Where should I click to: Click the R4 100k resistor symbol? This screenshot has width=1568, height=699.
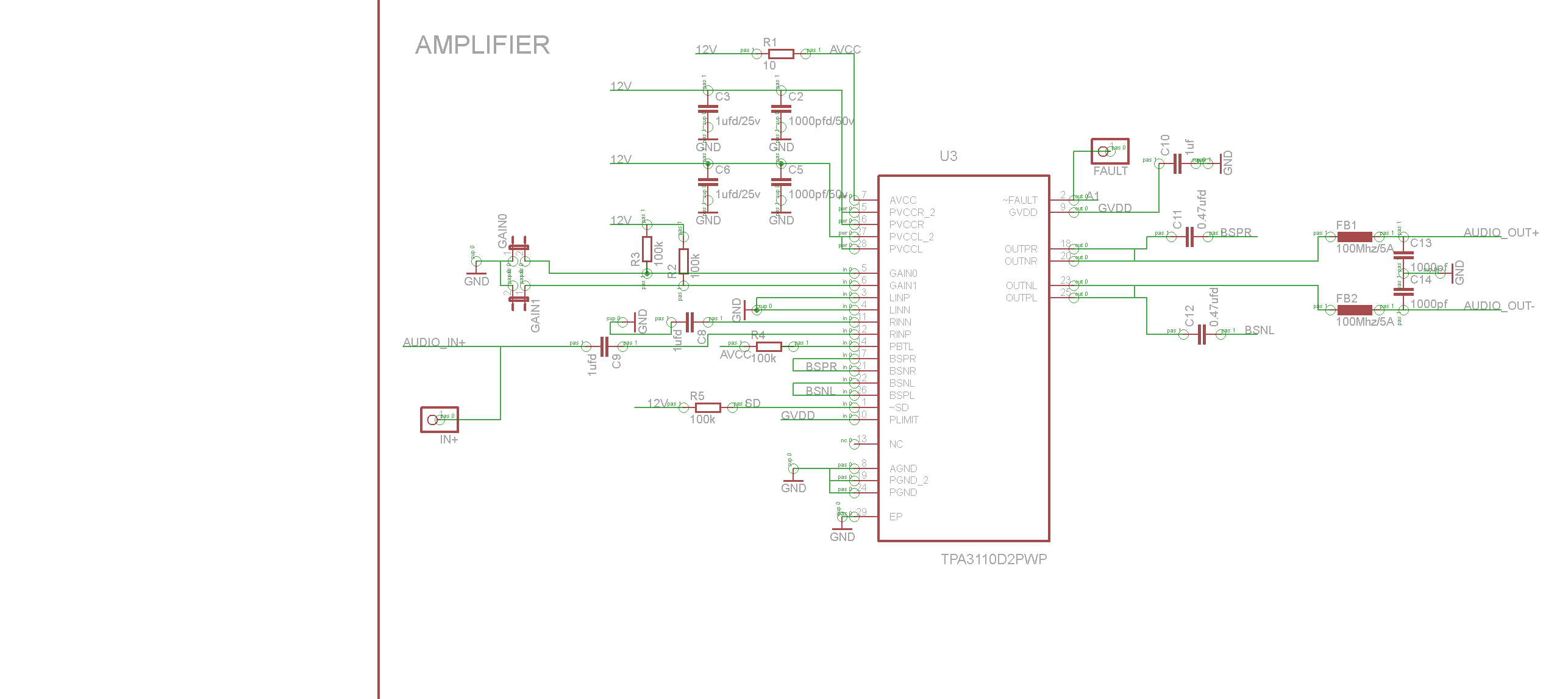point(769,346)
